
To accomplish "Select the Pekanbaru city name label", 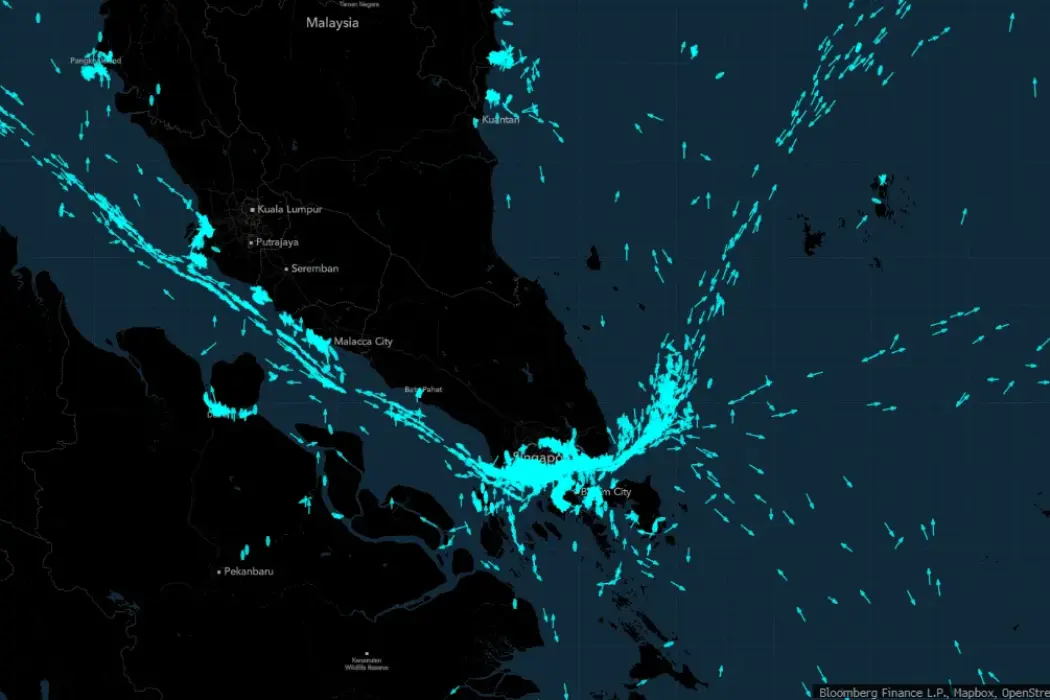I will tap(249, 572).
